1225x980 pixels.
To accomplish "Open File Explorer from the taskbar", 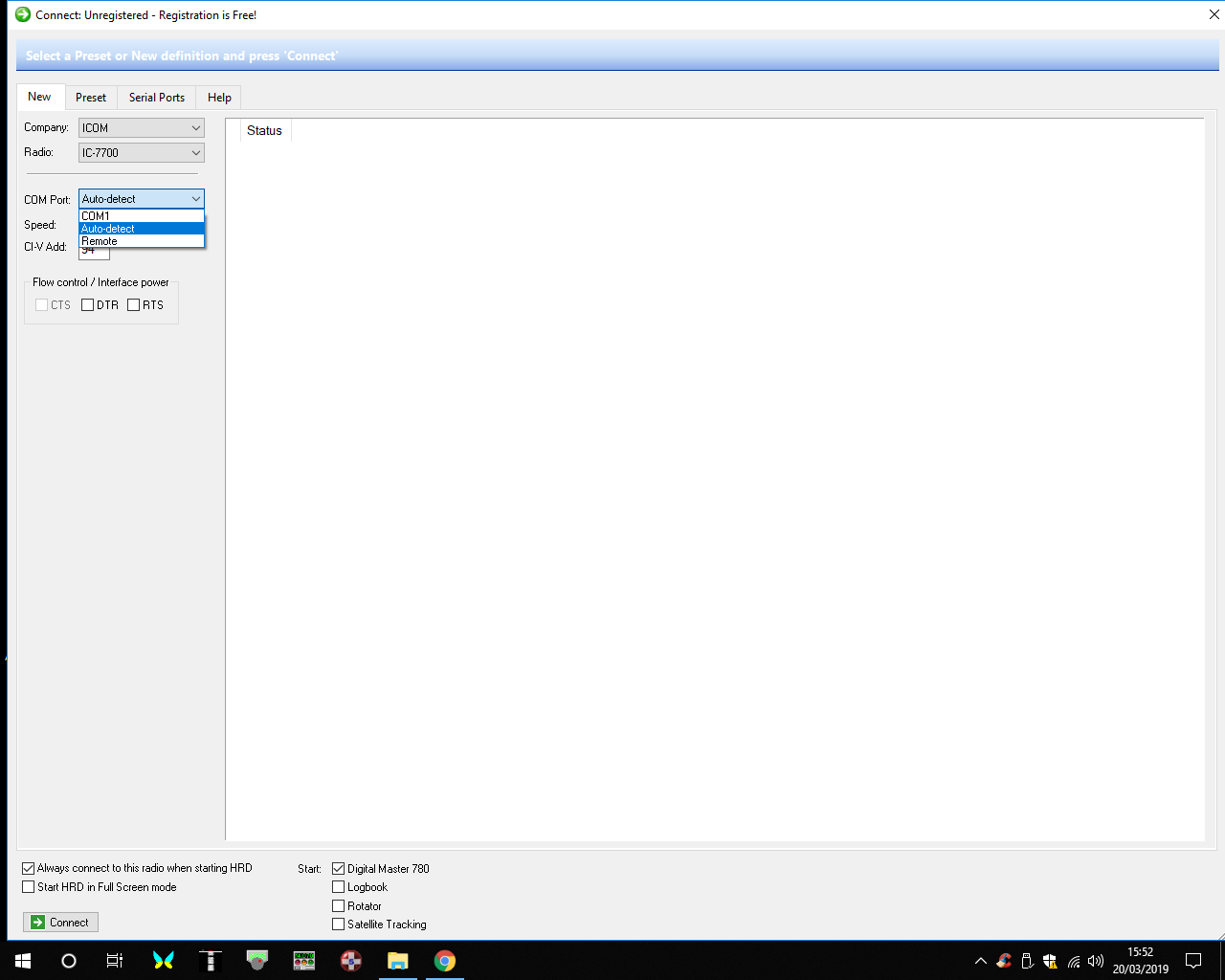I will pyautogui.click(x=398, y=961).
